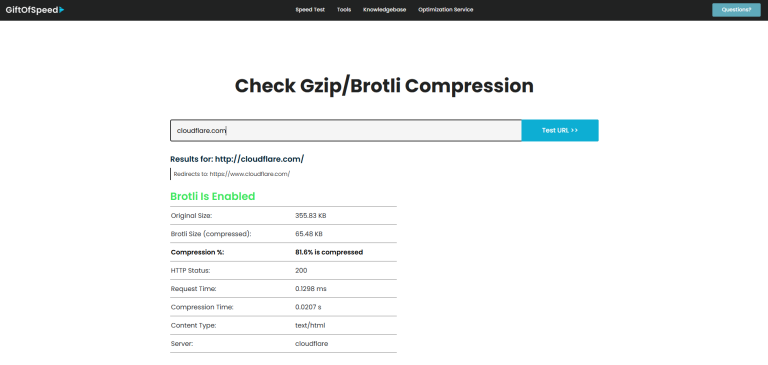Select the cloudflare server value
This screenshot has height=365, width=768.
pyautogui.click(x=312, y=343)
